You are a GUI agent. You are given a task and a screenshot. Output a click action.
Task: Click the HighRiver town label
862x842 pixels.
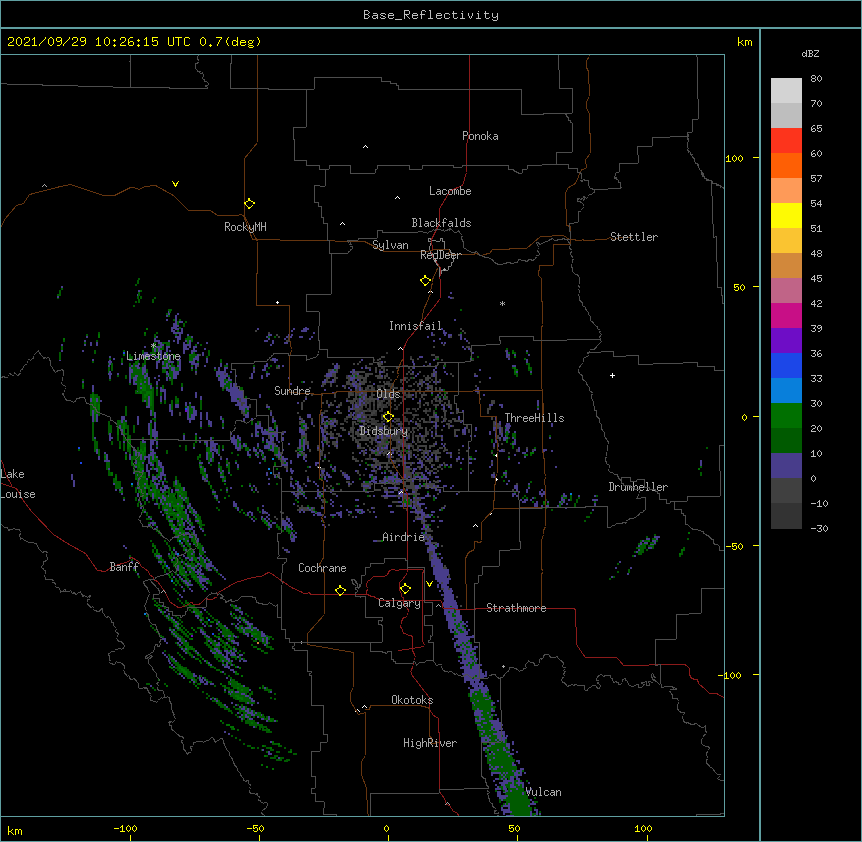point(430,743)
